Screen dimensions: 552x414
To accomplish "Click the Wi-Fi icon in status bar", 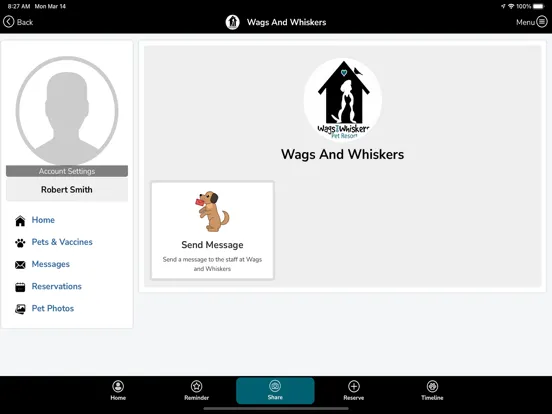I will (x=511, y=6).
